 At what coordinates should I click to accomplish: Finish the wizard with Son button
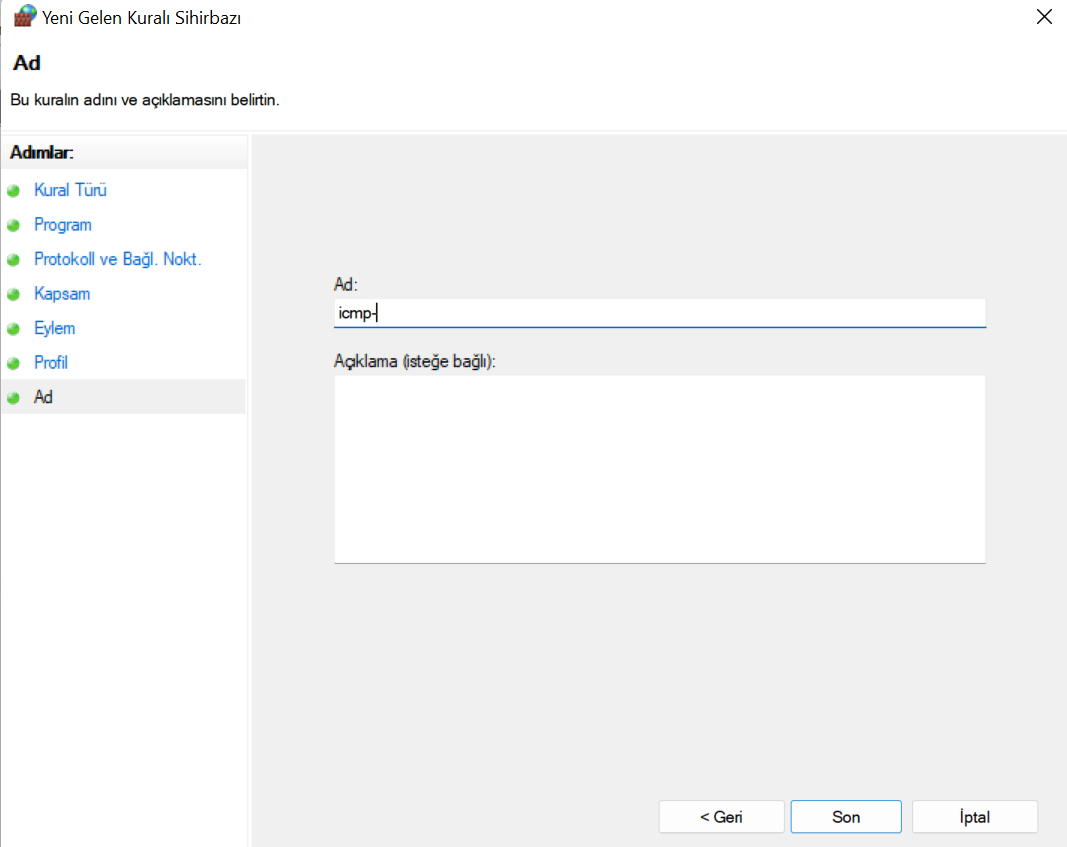click(845, 817)
